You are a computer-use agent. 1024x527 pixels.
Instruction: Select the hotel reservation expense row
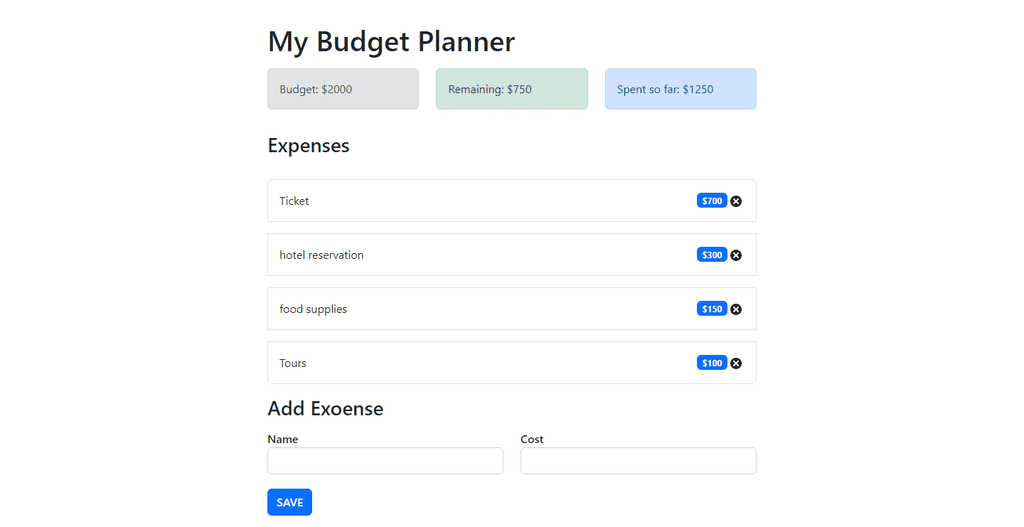pos(512,255)
